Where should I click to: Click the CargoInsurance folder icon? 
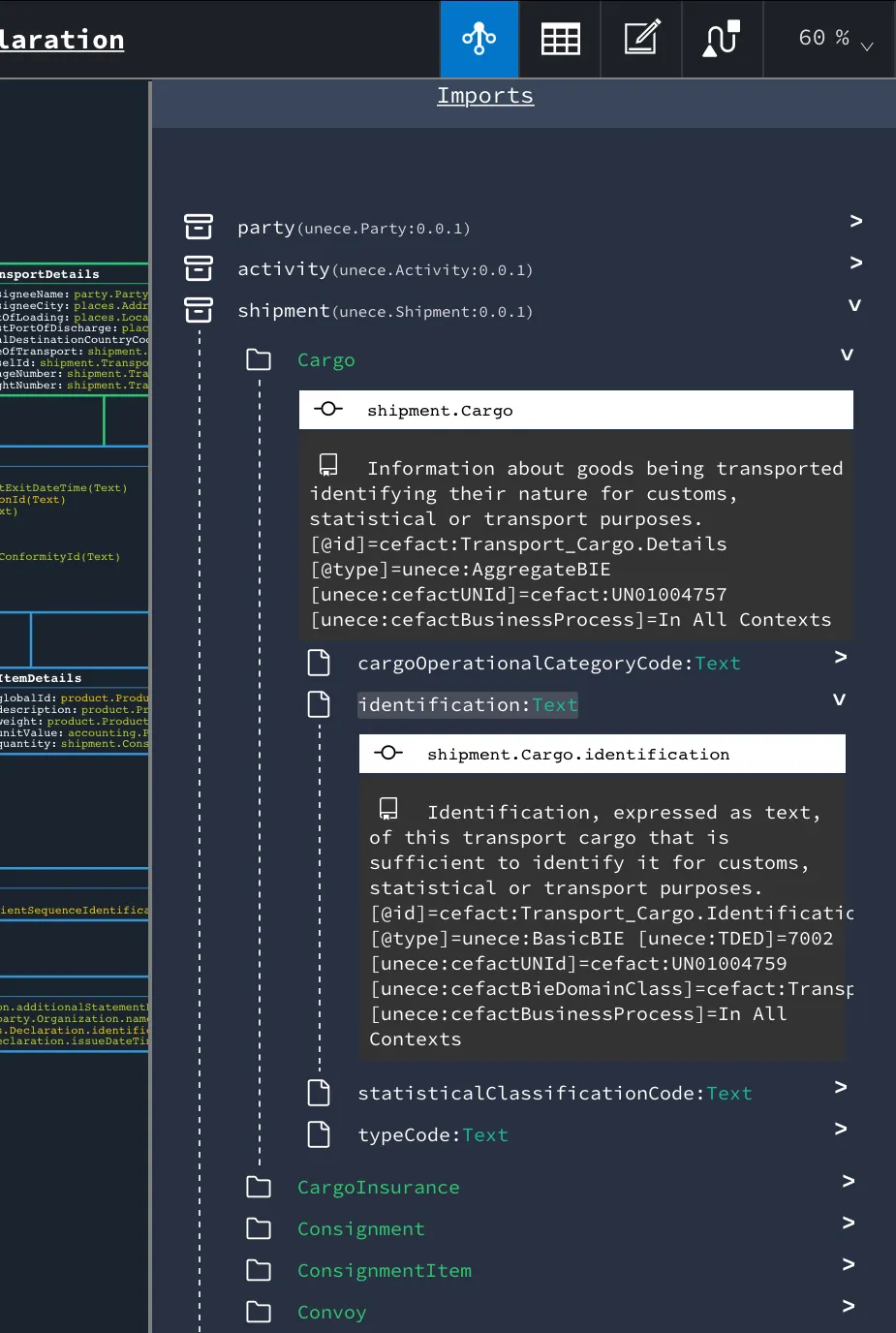click(x=259, y=1187)
